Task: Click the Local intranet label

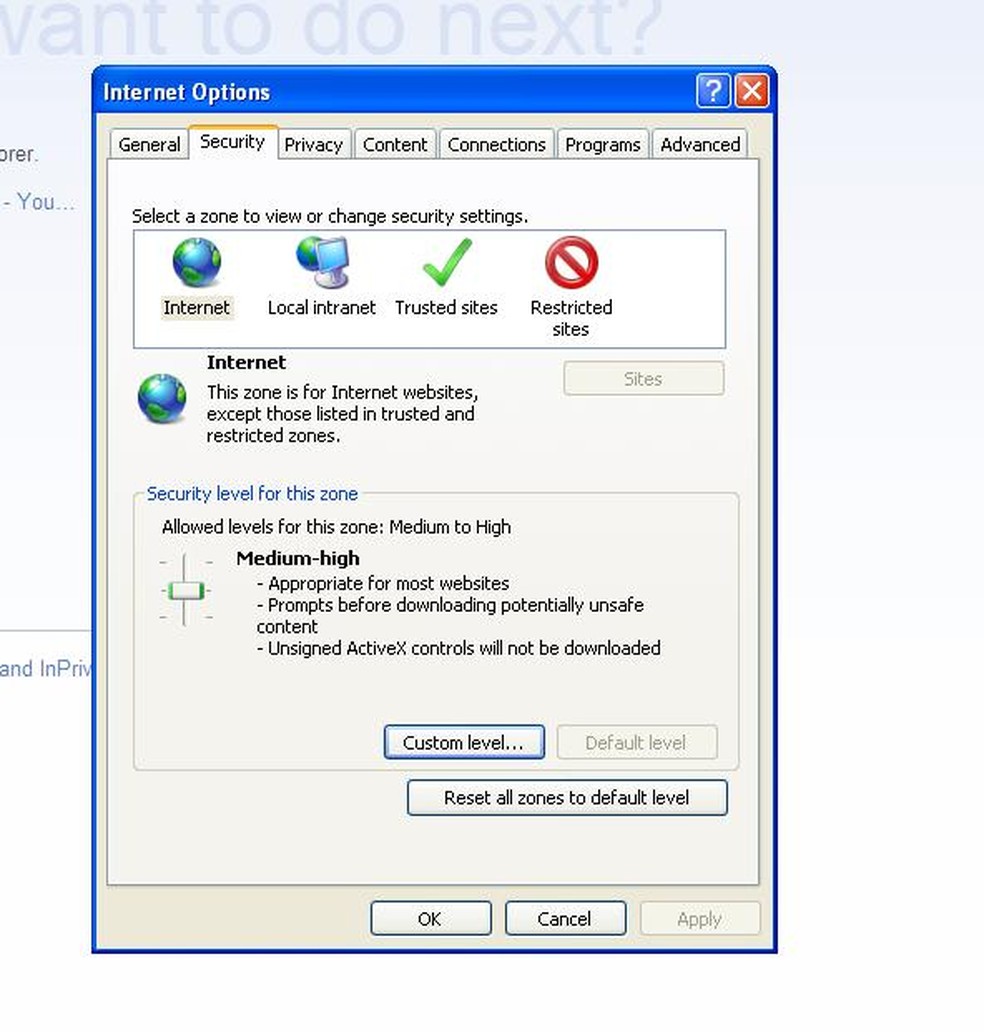Action: (x=322, y=307)
